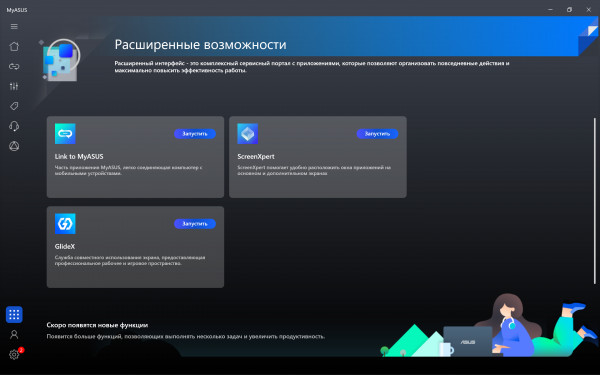Open Link to MyASUS sidebar icon
Image resolution: width=600 pixels, height=375 pixels.
[14, 66]
